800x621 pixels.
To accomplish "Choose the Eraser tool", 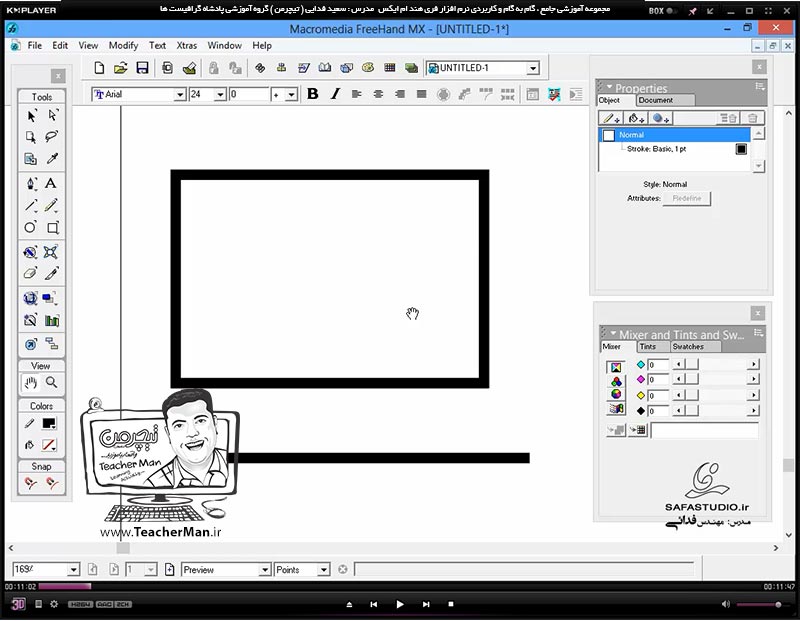I will pos(30,274).
